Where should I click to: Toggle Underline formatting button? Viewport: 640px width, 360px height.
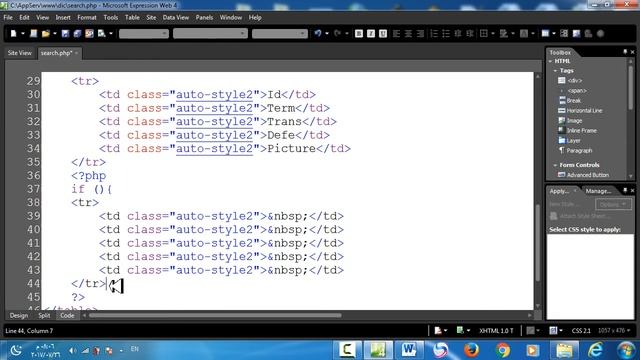[x=383, y=33]
